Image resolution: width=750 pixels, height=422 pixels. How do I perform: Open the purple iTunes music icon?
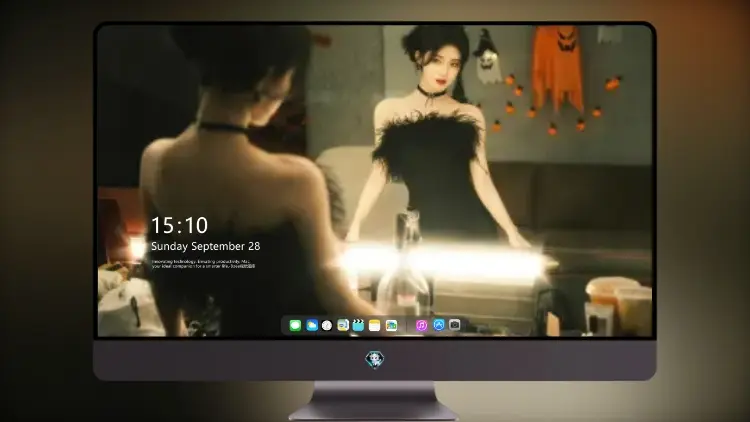point(421,325)
